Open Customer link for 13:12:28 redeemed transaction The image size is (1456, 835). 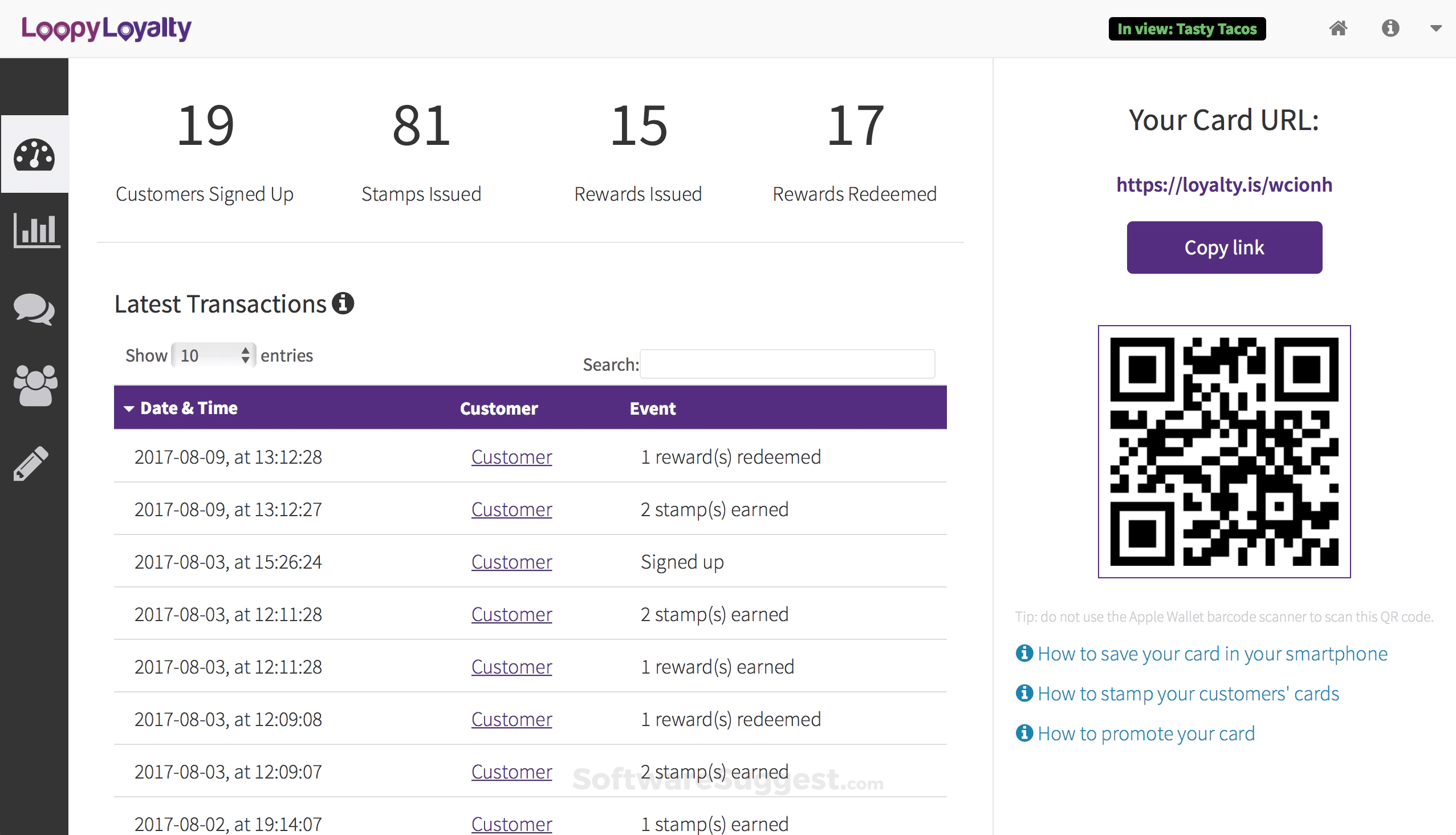pyautogui.click(x=511, y=457)
